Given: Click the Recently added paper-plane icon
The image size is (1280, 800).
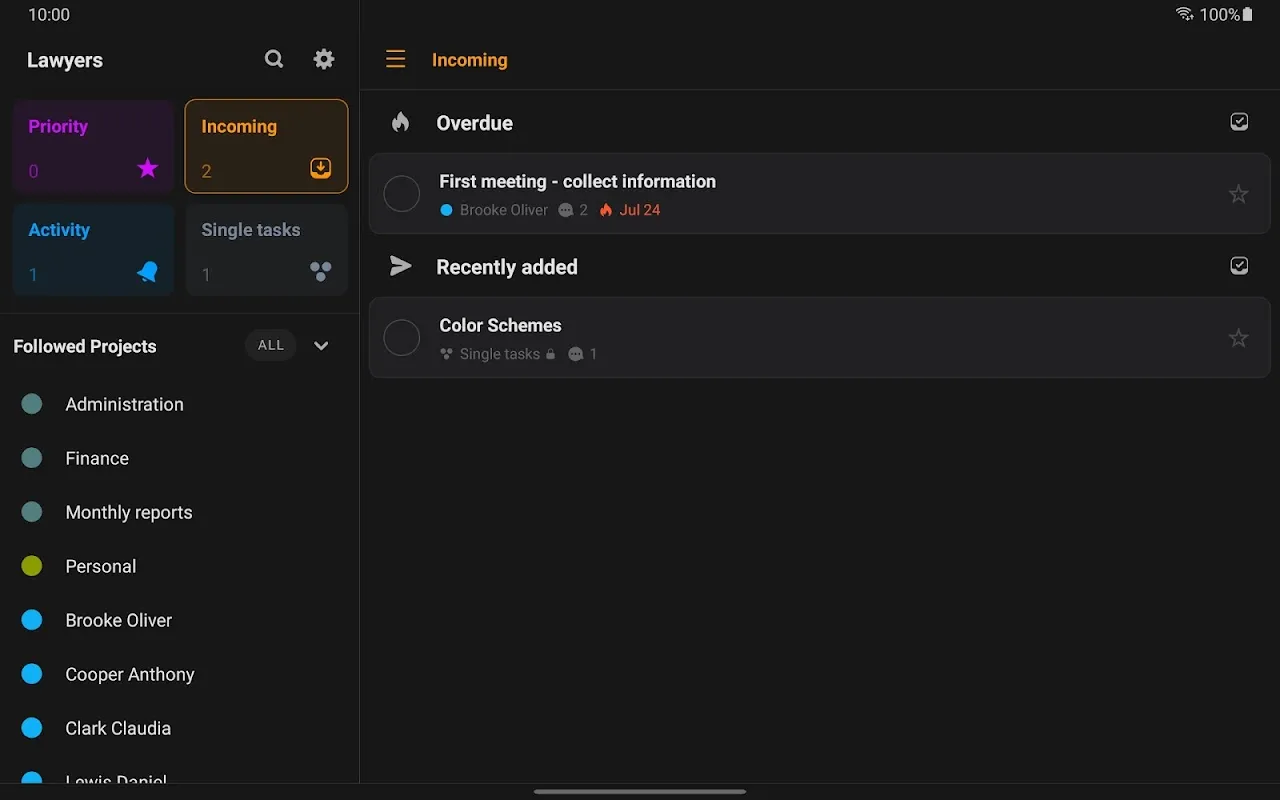Looking at the screenshot, I should click(401, 266).
